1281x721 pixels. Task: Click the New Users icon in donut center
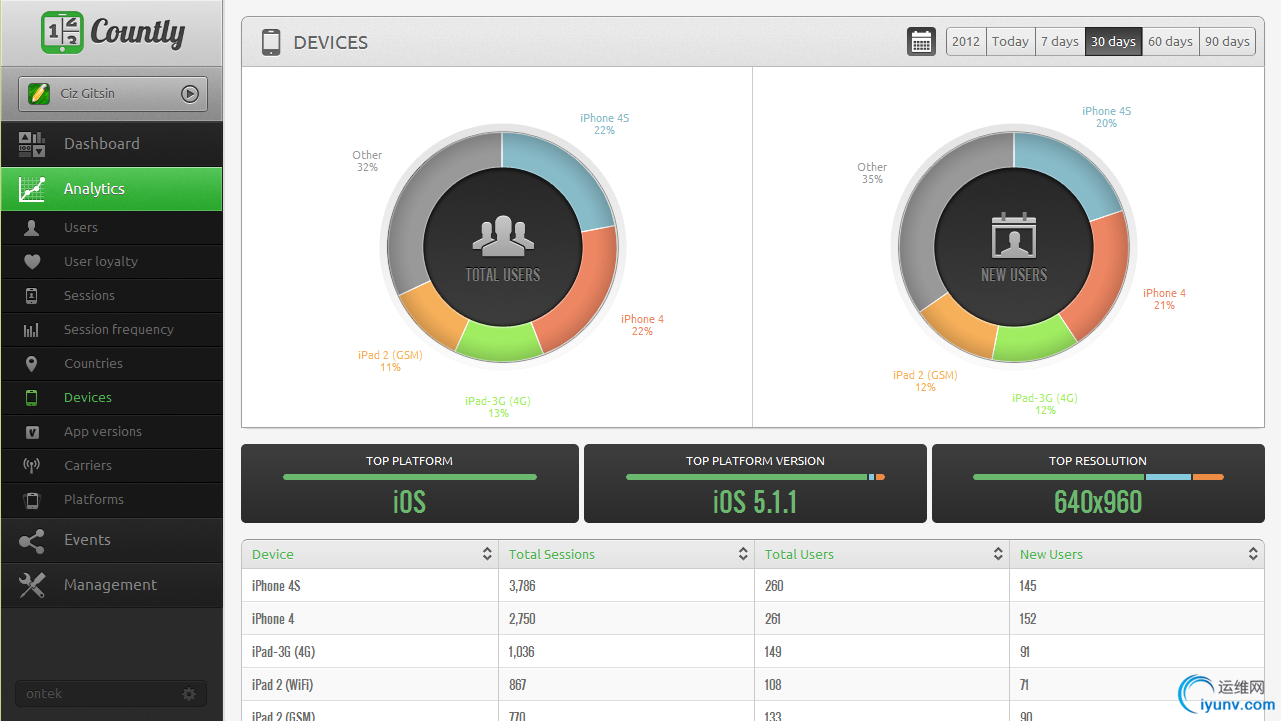point(1014,236)
